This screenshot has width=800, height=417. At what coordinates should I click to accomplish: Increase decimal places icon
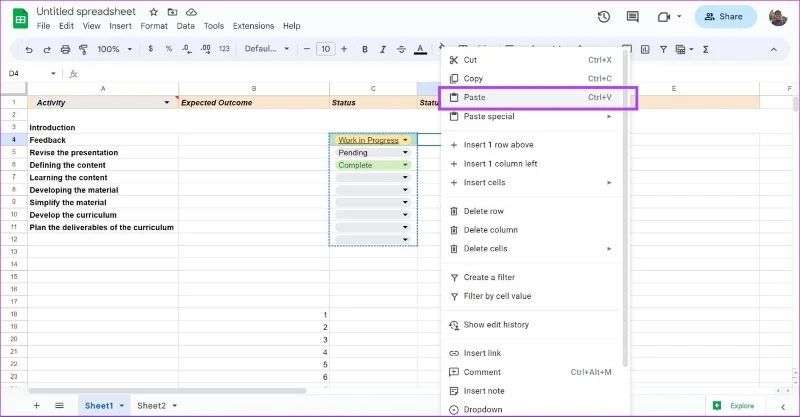[x=206, y=49]
